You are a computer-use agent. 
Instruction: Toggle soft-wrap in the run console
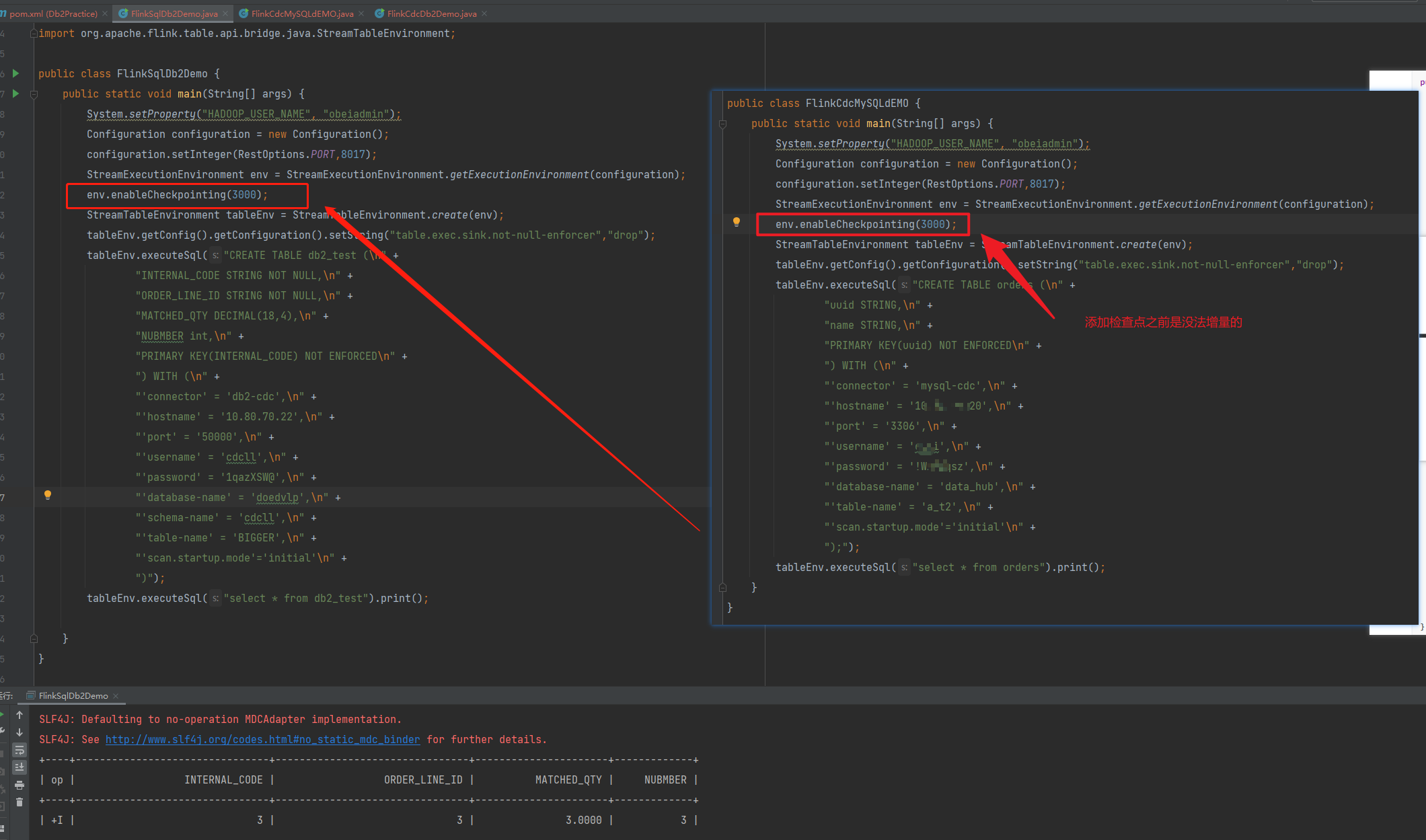pos(20,750)
